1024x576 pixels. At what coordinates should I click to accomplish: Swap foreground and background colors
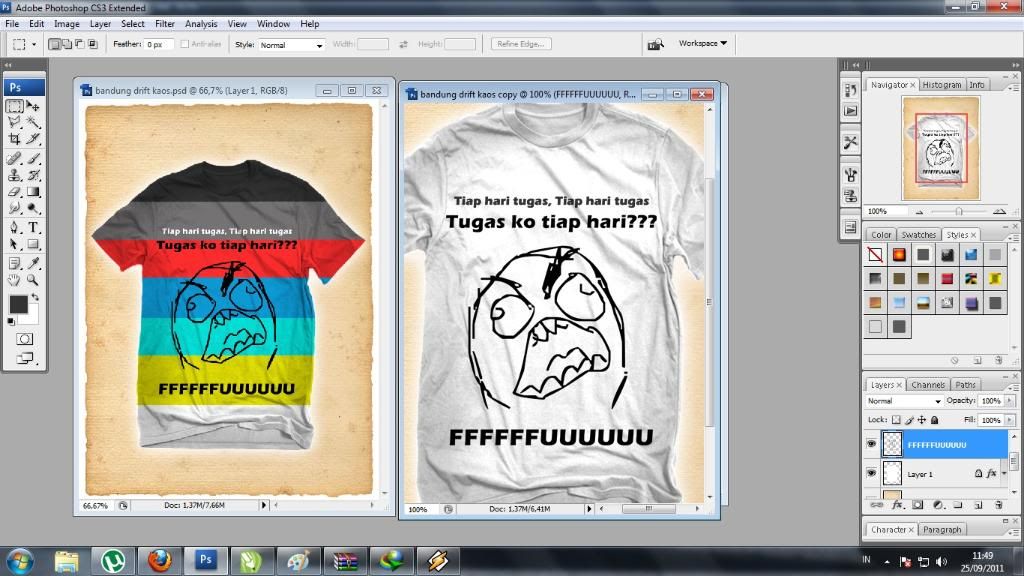(x=35, y=297)
